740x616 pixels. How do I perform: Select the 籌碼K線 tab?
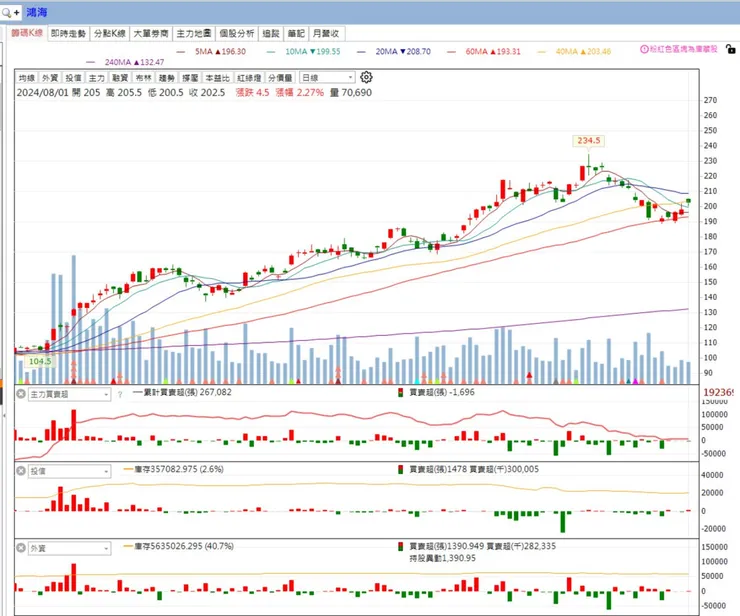click(27, 33)
